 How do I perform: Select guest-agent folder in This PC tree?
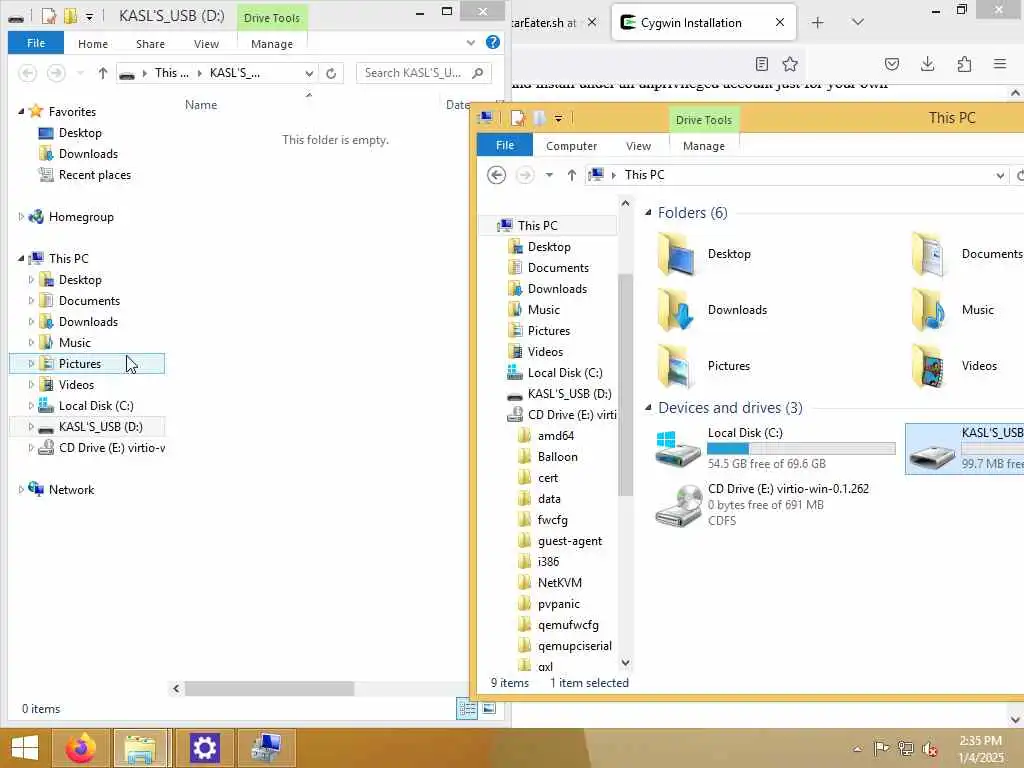point(569,541)
